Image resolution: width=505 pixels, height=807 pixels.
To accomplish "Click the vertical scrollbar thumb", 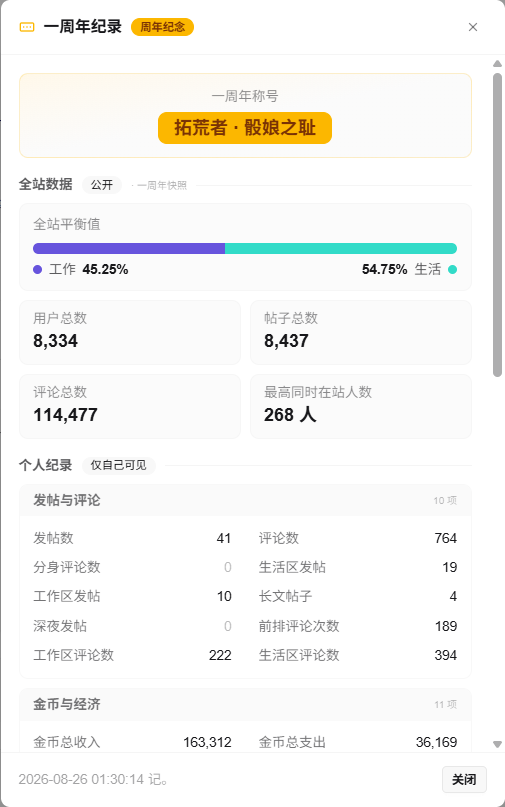I will [497, 225].
